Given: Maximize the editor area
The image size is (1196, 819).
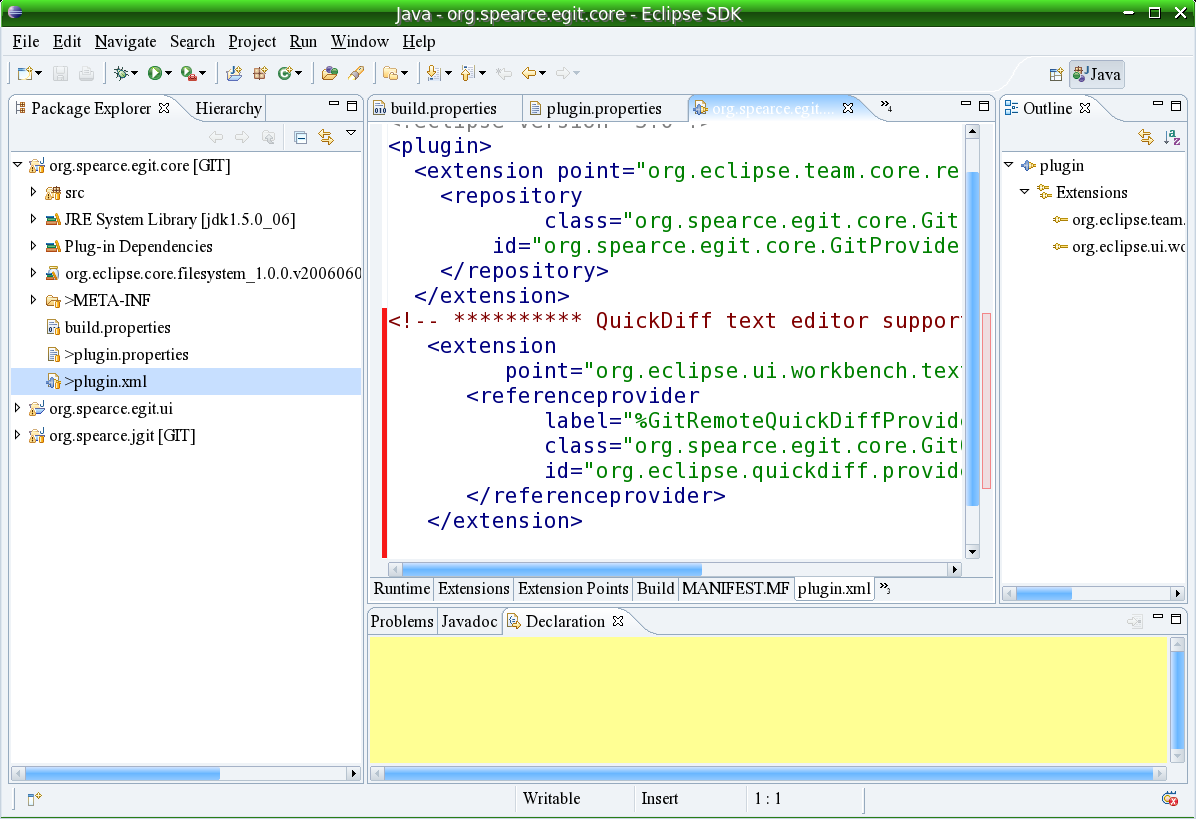Looking at the screenshot, I should [984, 105].
